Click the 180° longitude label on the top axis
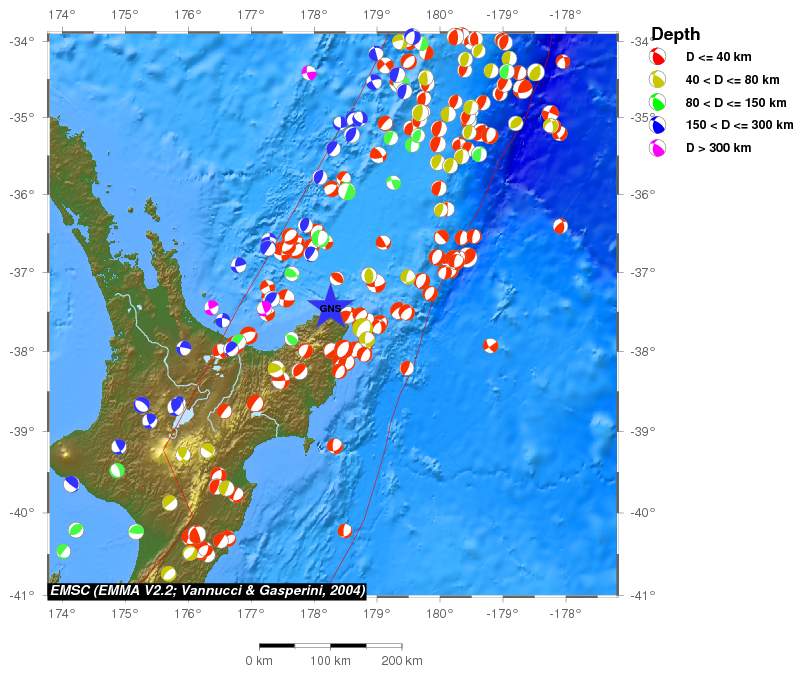803x675 pixels. click(x=439, y=15)
